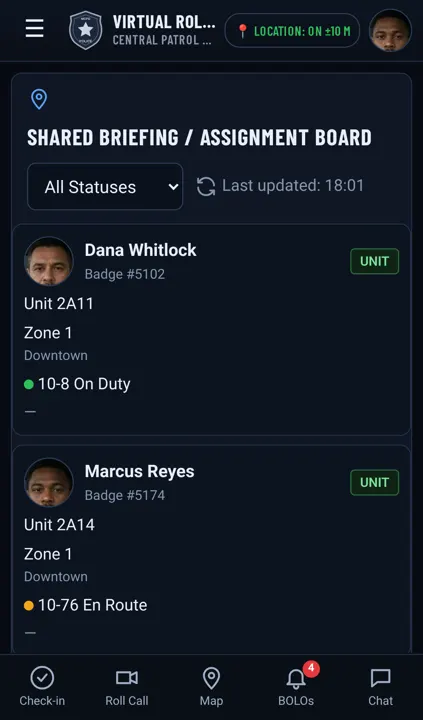Open user profile avatar in header
This screenshot has height=720, width=423.
(x=390, y=30)
